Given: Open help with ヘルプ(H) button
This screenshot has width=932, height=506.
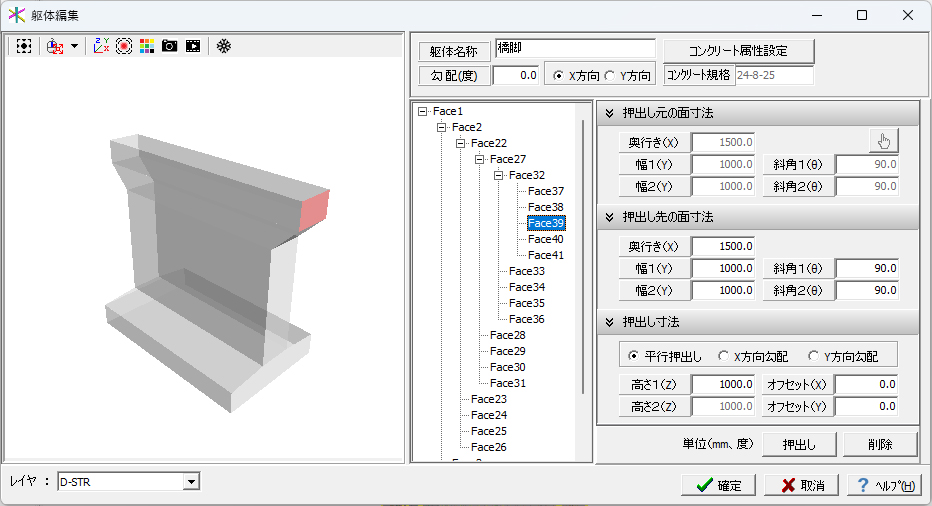Looking at the screenshot, I should [884, 485].
